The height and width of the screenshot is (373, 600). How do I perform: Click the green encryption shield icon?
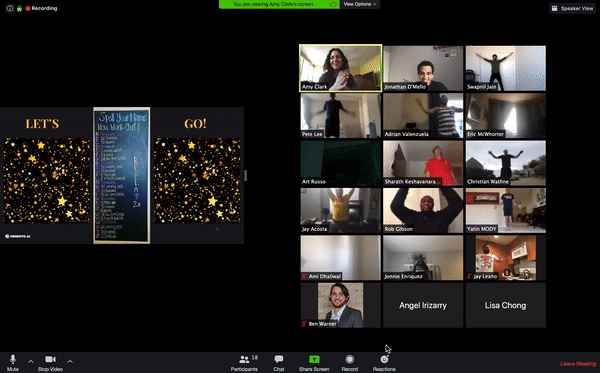[19, 8]
